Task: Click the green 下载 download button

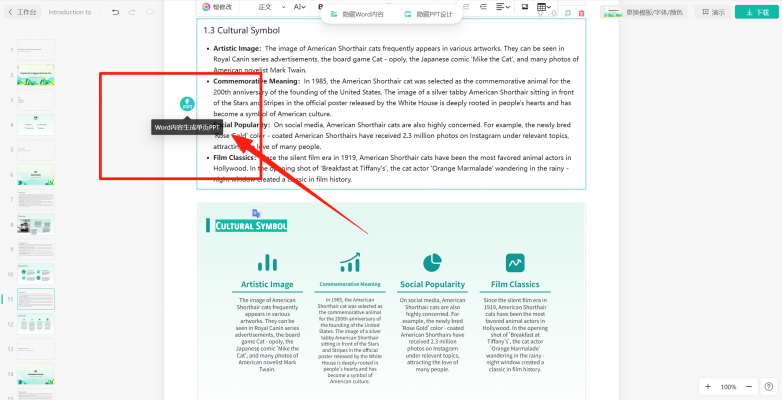Action: 757,12
